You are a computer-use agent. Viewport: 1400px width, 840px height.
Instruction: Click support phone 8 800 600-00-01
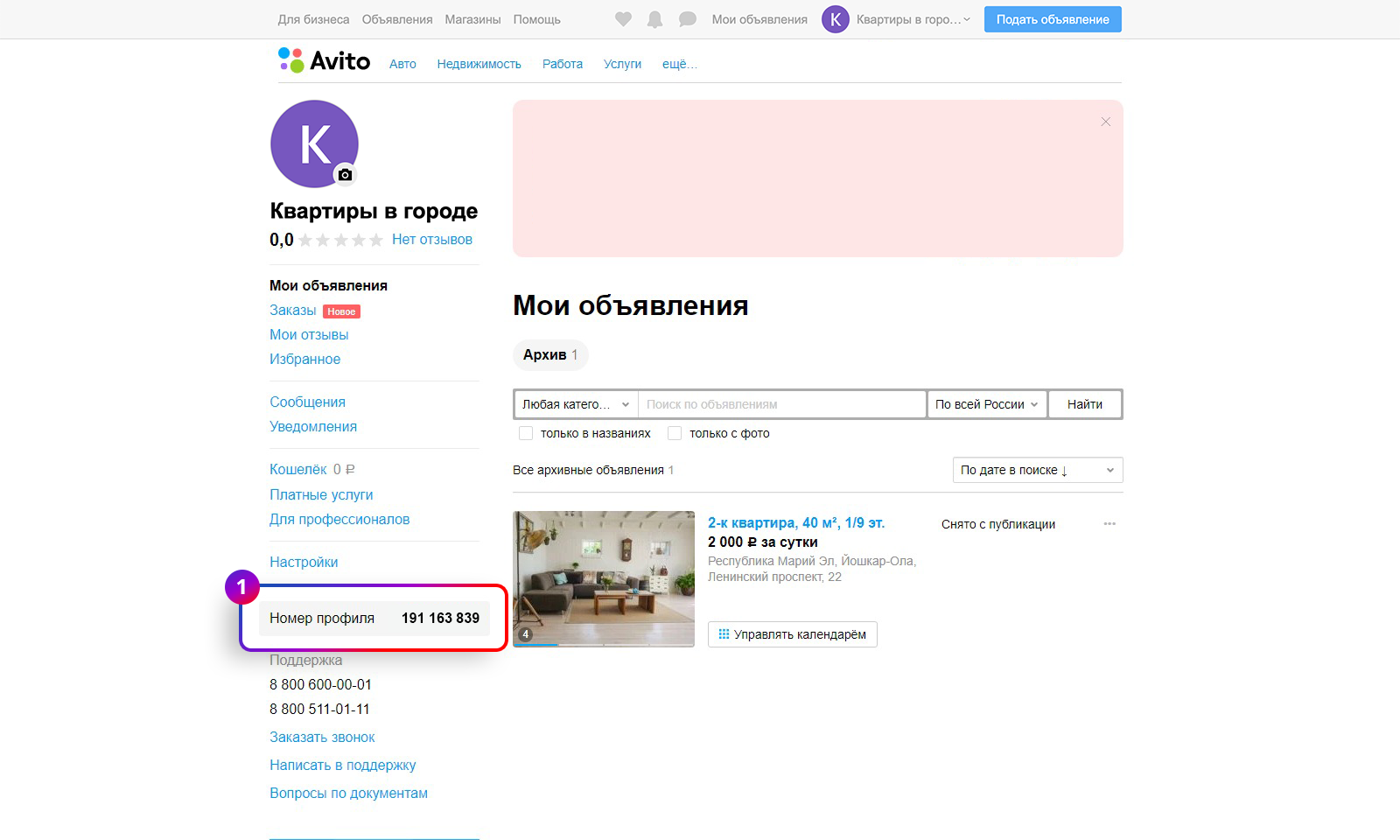click(320, 685)
